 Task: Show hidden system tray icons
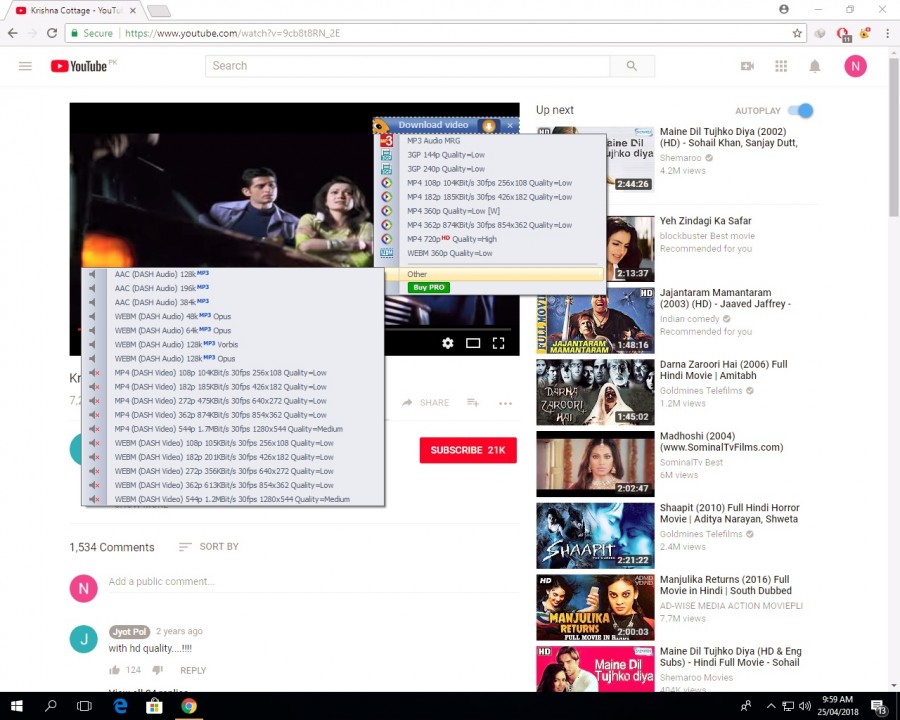pos(771,706)
